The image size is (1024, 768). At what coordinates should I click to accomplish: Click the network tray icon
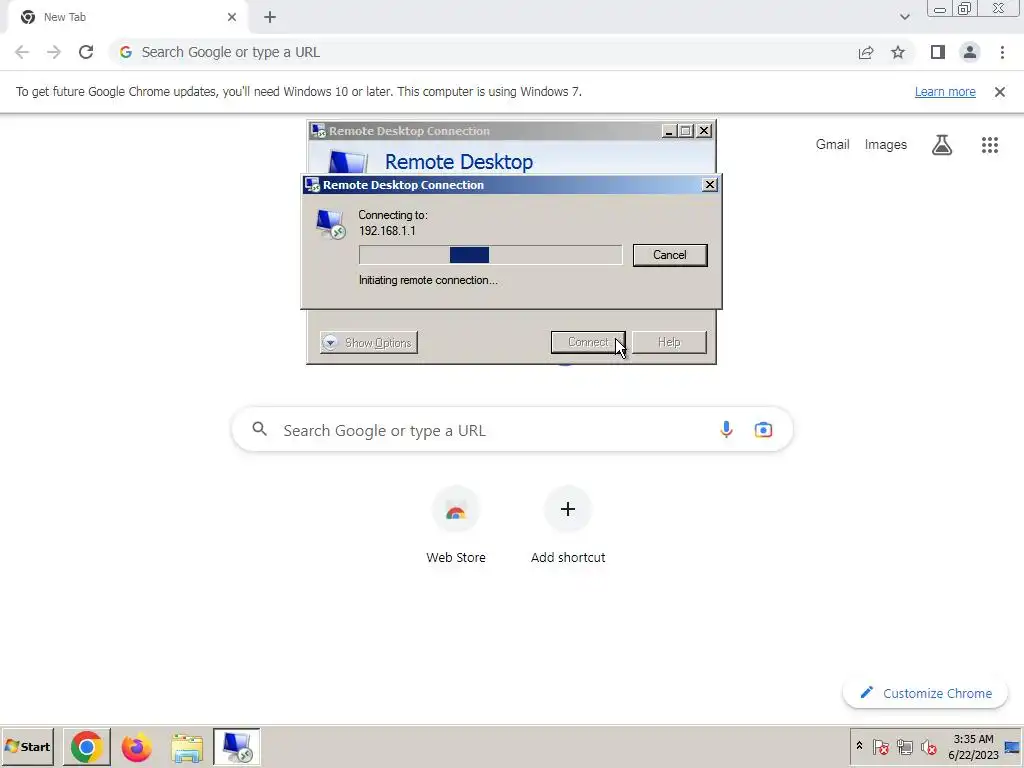[904, 746]
